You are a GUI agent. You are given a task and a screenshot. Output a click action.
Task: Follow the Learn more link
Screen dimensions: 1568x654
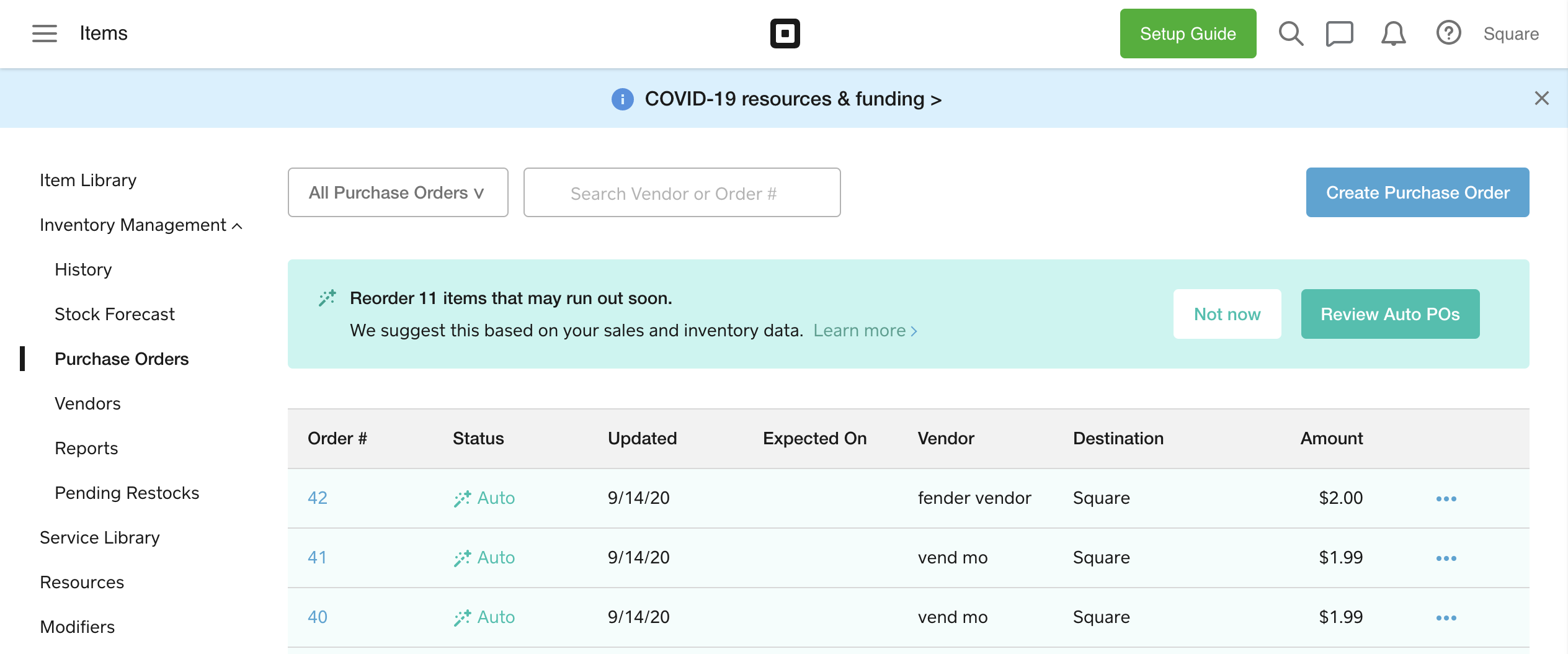click(x=865, y=331)
